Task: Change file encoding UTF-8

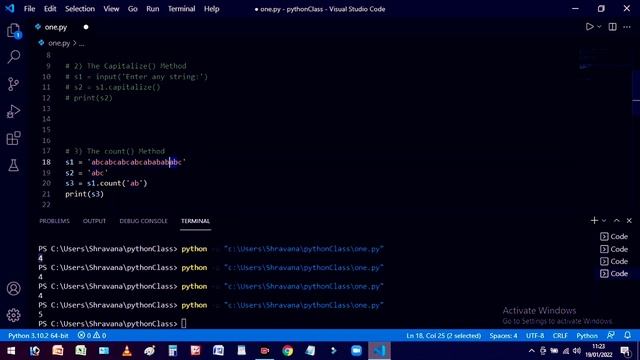Action: click(535, 336)
